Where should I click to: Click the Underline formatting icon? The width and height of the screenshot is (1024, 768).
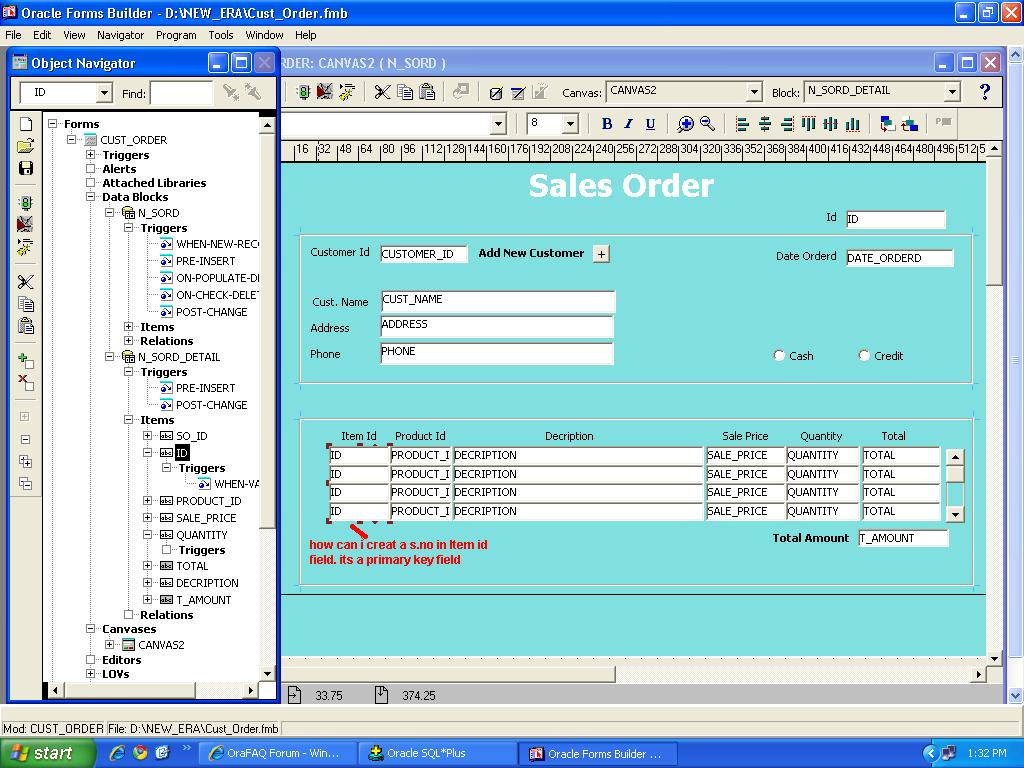650,124
